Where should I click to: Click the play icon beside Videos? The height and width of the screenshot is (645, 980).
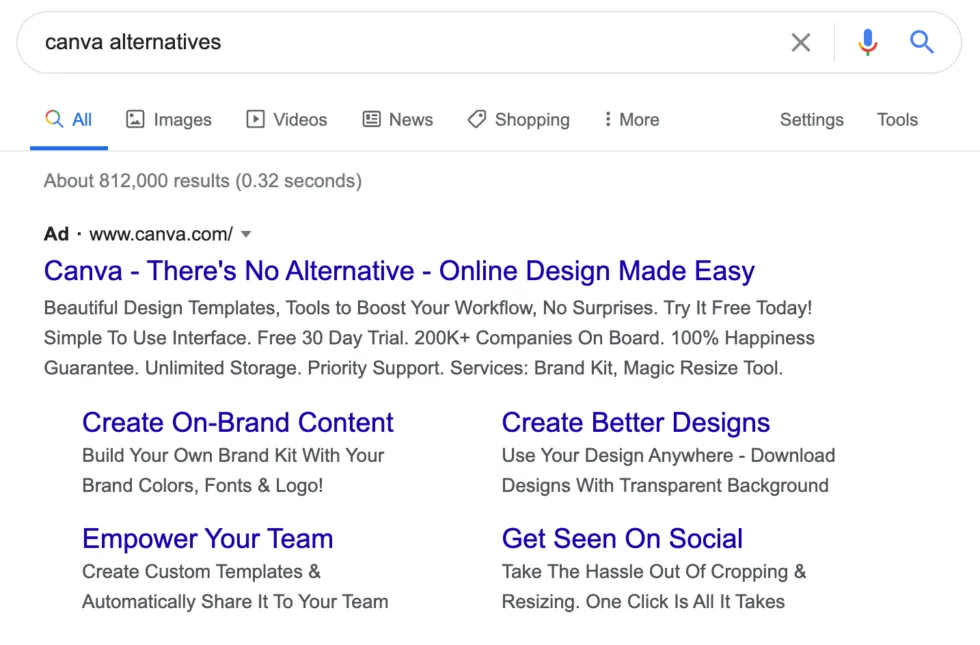click(255, 119)
